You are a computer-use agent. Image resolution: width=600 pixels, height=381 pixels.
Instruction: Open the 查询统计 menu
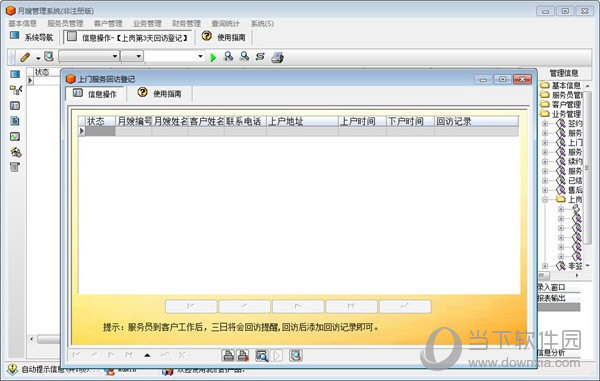[226, 23]
